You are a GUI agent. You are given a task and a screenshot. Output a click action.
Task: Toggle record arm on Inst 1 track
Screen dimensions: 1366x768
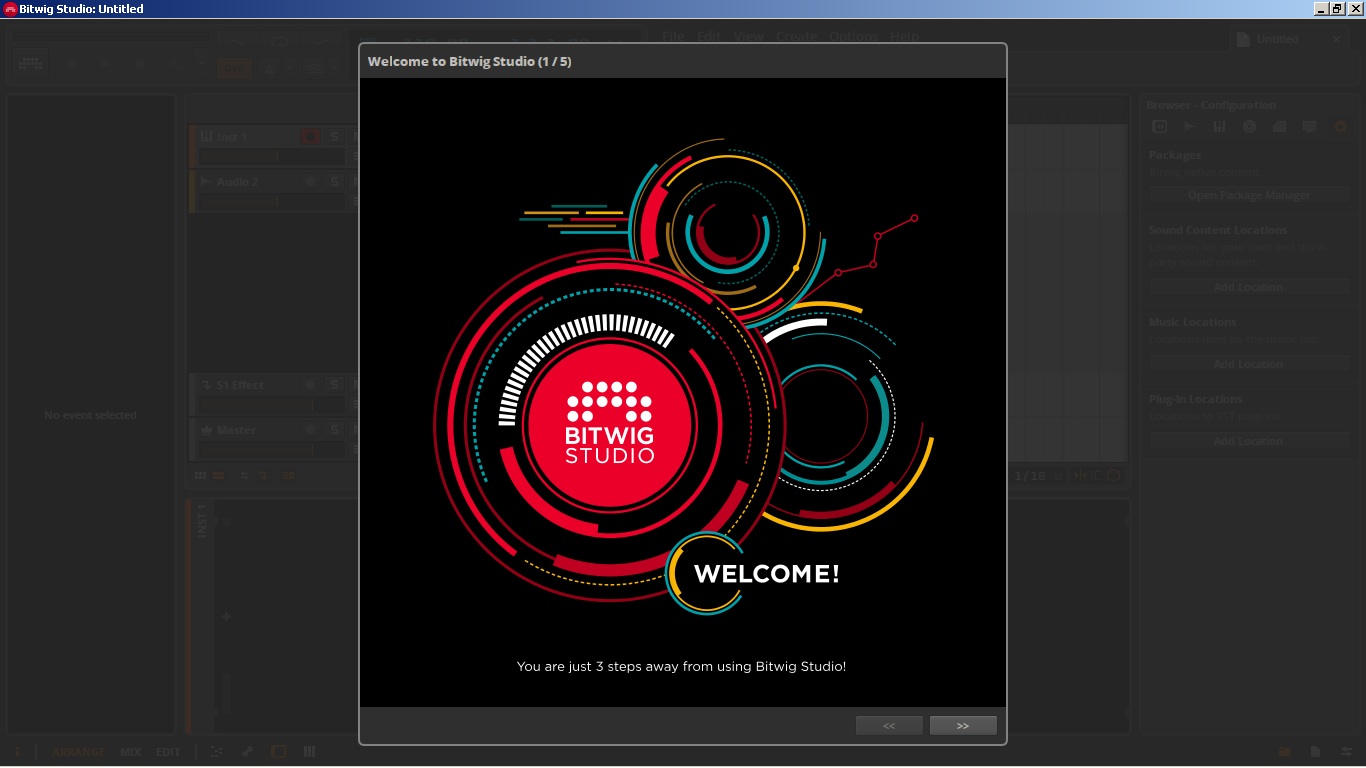(310, 137)
